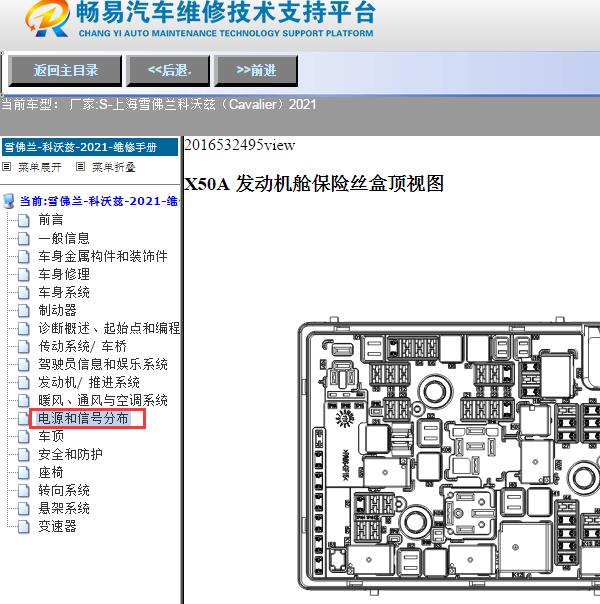Viewport: 600px width, 604px height.
Task: Click the page icon next to 发动机/推进系统
Action: pyautogui.click(x=24, y=383)
